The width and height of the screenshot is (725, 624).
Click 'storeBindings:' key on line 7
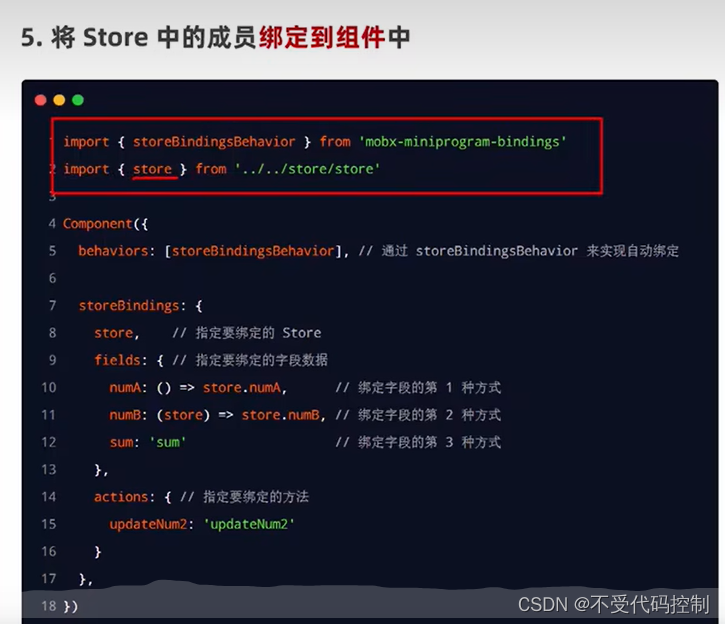[x=132, y=306]
